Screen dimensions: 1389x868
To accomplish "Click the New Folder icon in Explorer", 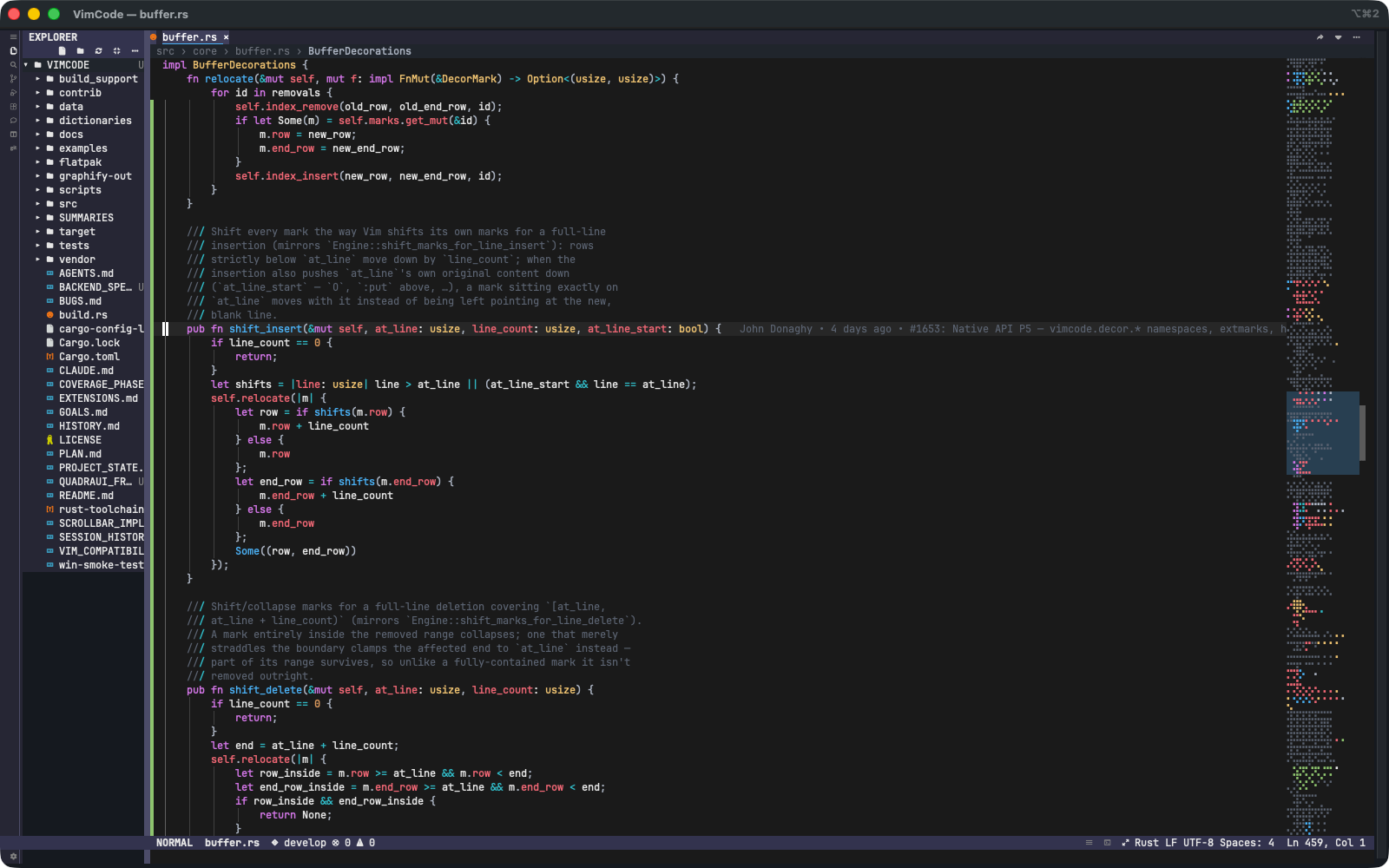I will pos(81,51).
